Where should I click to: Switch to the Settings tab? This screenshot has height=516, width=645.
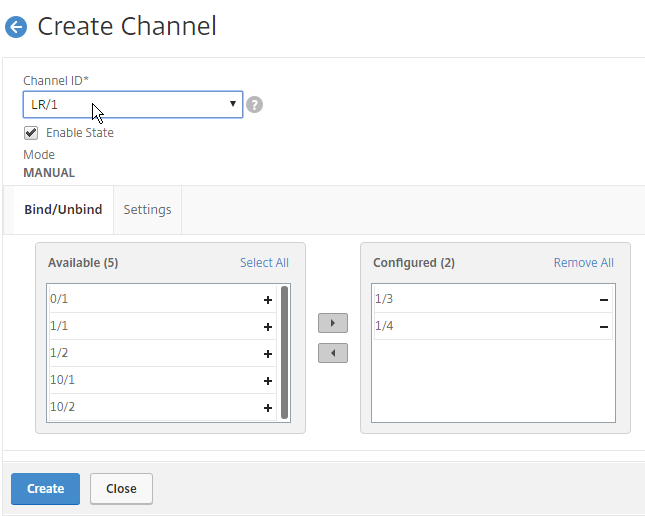coord(147,209)
